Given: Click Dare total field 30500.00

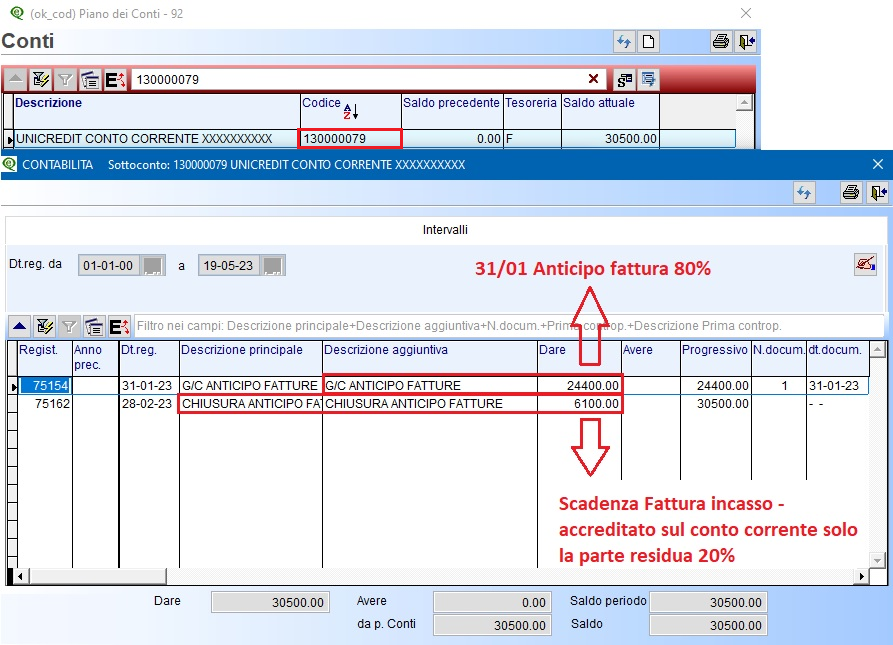Looking at the screenshot, I should pos(271,602).
